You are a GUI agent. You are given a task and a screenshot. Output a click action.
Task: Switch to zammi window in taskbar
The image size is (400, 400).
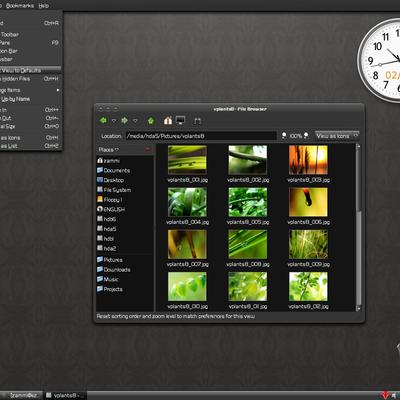click(x=22, y=395)
